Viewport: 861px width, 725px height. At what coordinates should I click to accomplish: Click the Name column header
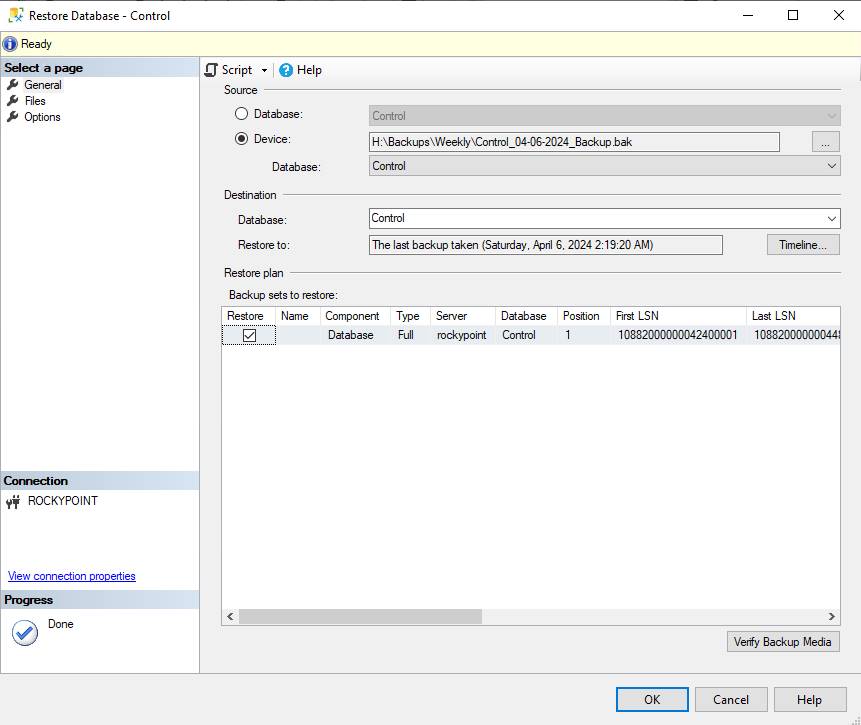[x=298, y=316]
